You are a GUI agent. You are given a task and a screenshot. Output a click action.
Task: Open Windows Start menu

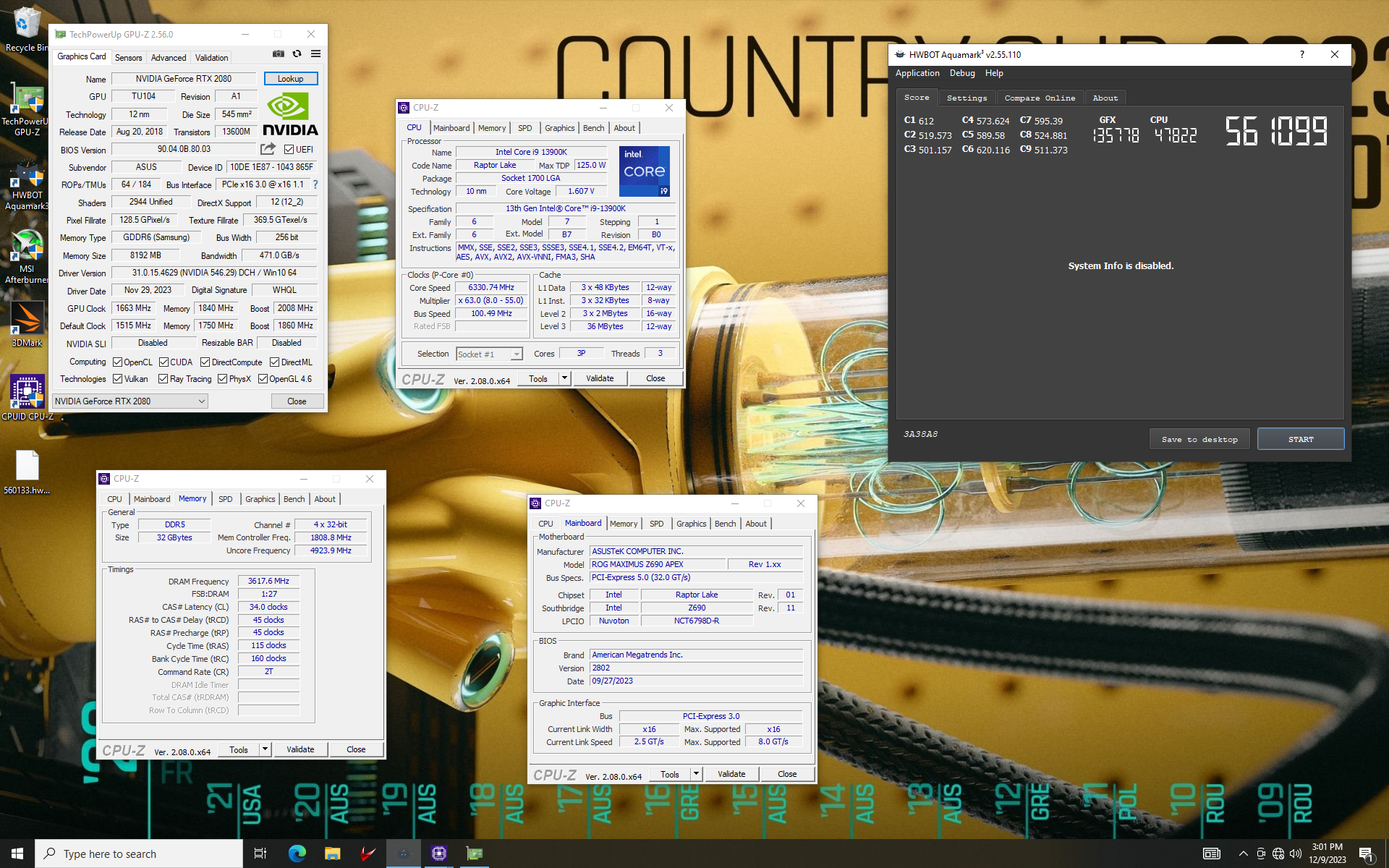point(17,854)
